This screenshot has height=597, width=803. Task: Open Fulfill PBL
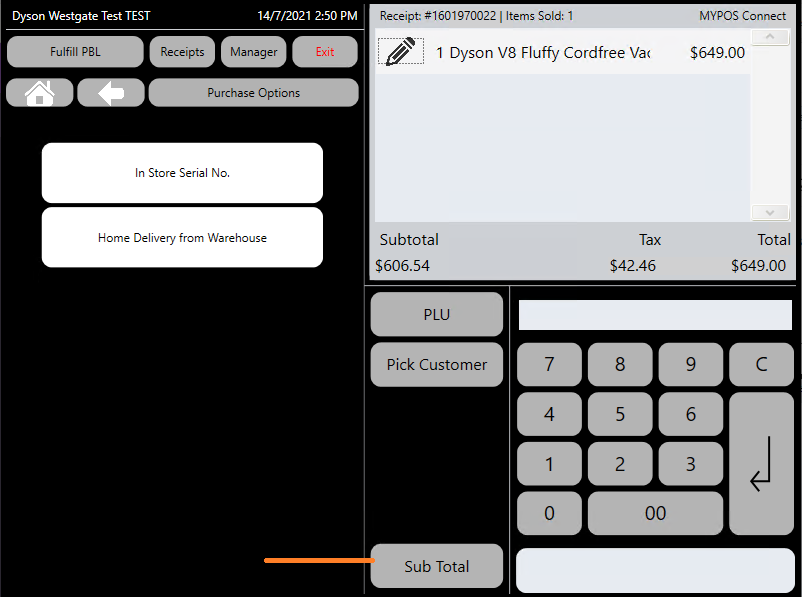tap(75, 52)
